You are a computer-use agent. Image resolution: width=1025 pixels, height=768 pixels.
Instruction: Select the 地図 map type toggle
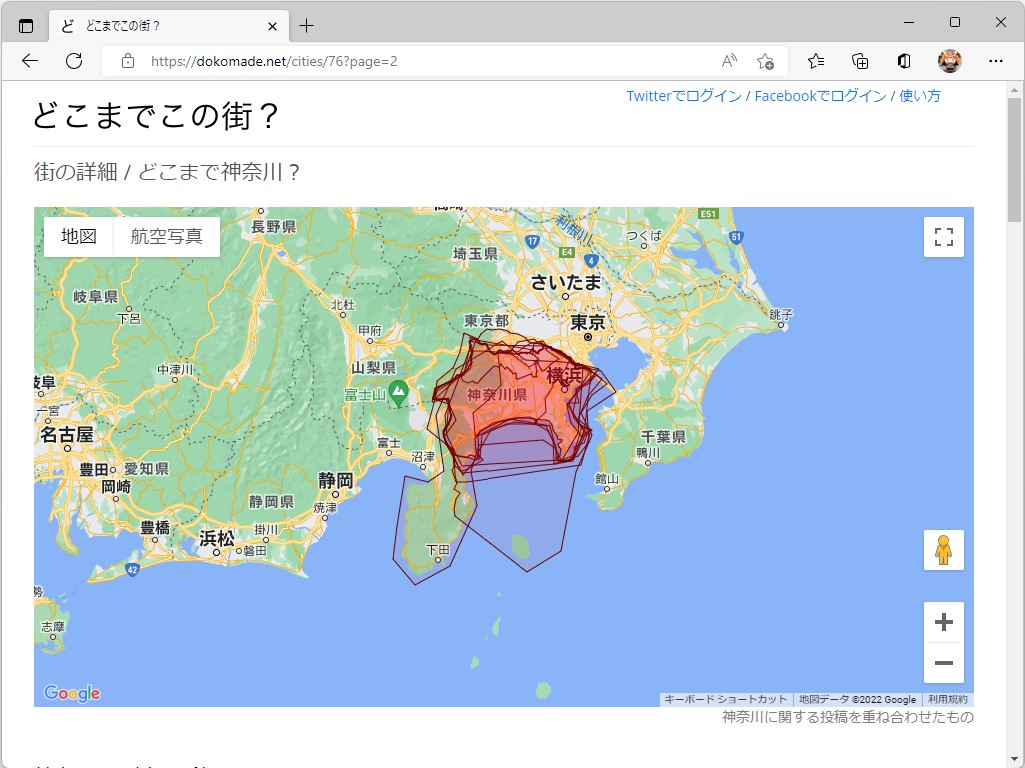point(78,237)
